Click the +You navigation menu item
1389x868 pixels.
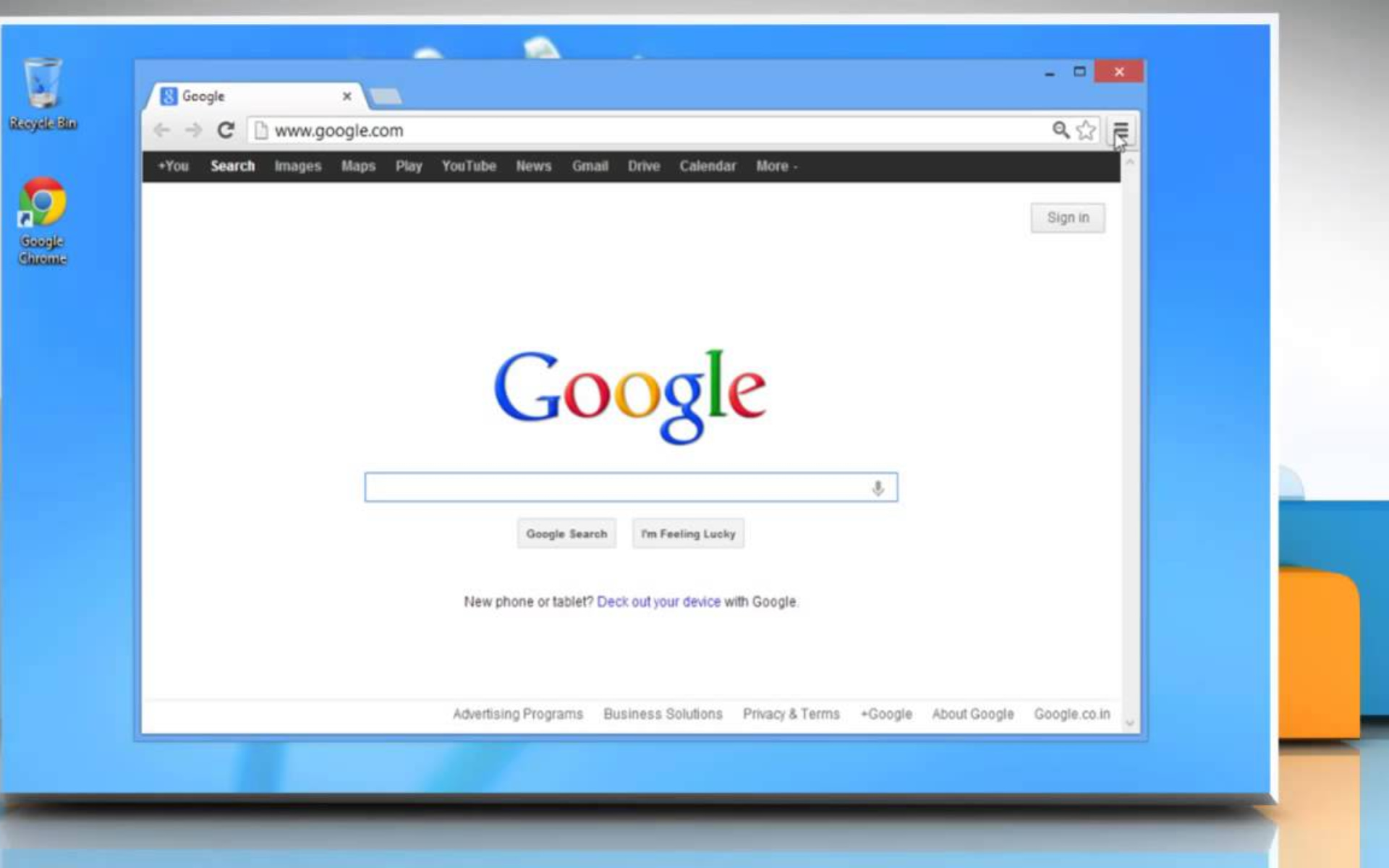point(173,166)
